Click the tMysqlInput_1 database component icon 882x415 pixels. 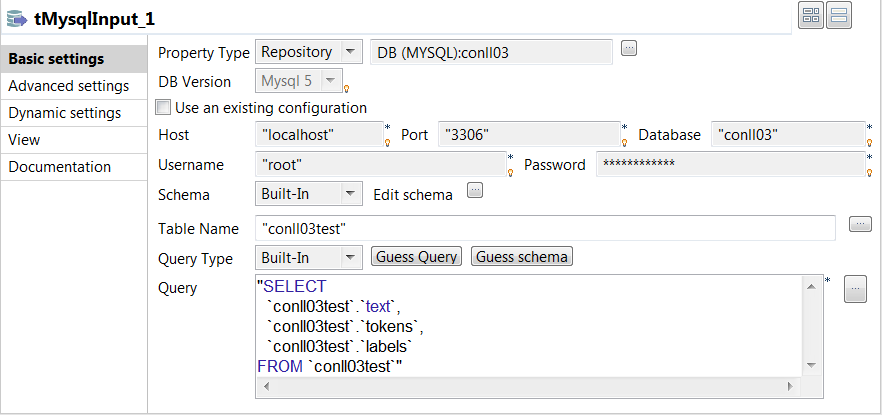pyautogui.click(x=15, y=19)
